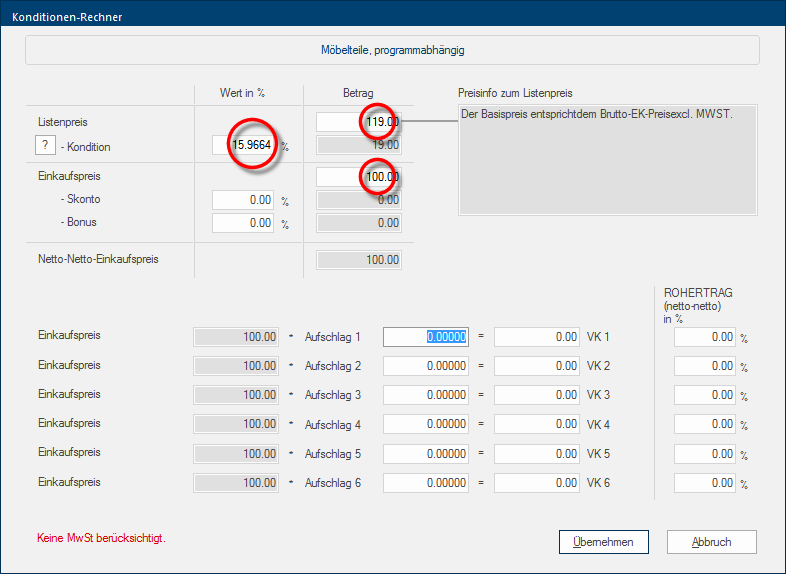Click the Preisinfo zum Listenpreis text box
The height and width of the screenshot is (574, 786).
(608, 159)
